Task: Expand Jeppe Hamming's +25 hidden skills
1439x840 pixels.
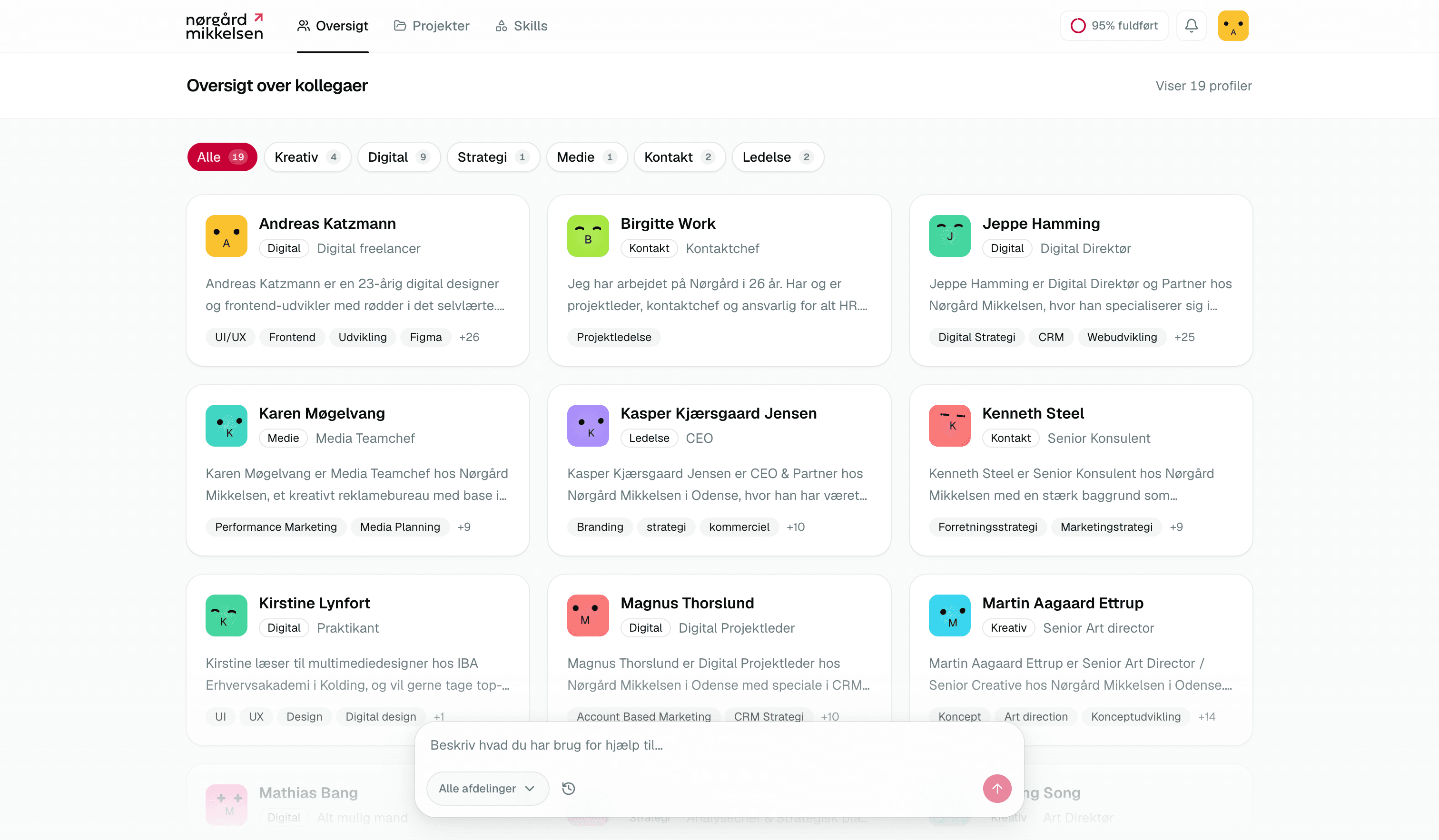Action: click(1184, 337)
